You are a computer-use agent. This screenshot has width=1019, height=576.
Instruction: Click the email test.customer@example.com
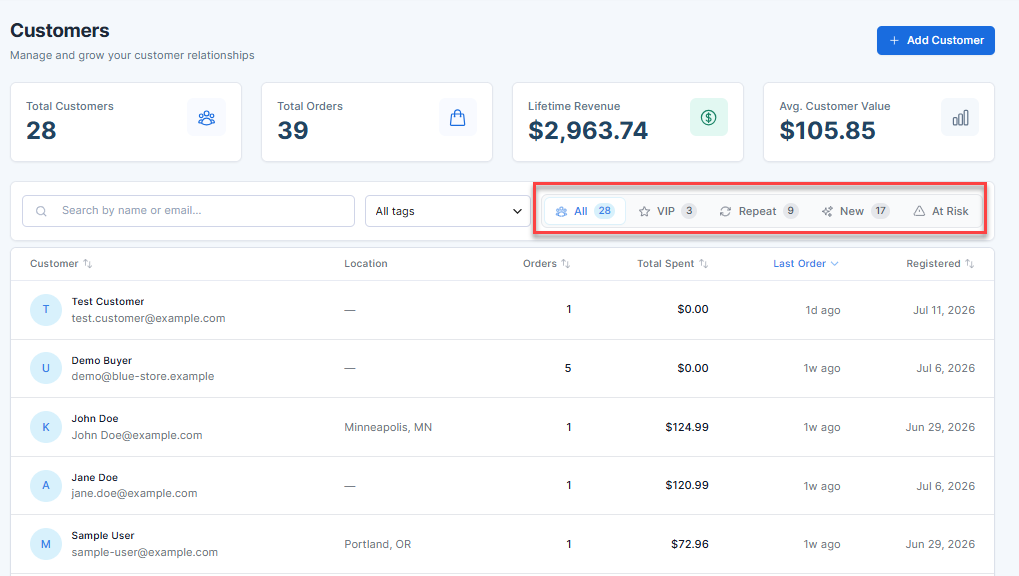click(x=148, y=319)
